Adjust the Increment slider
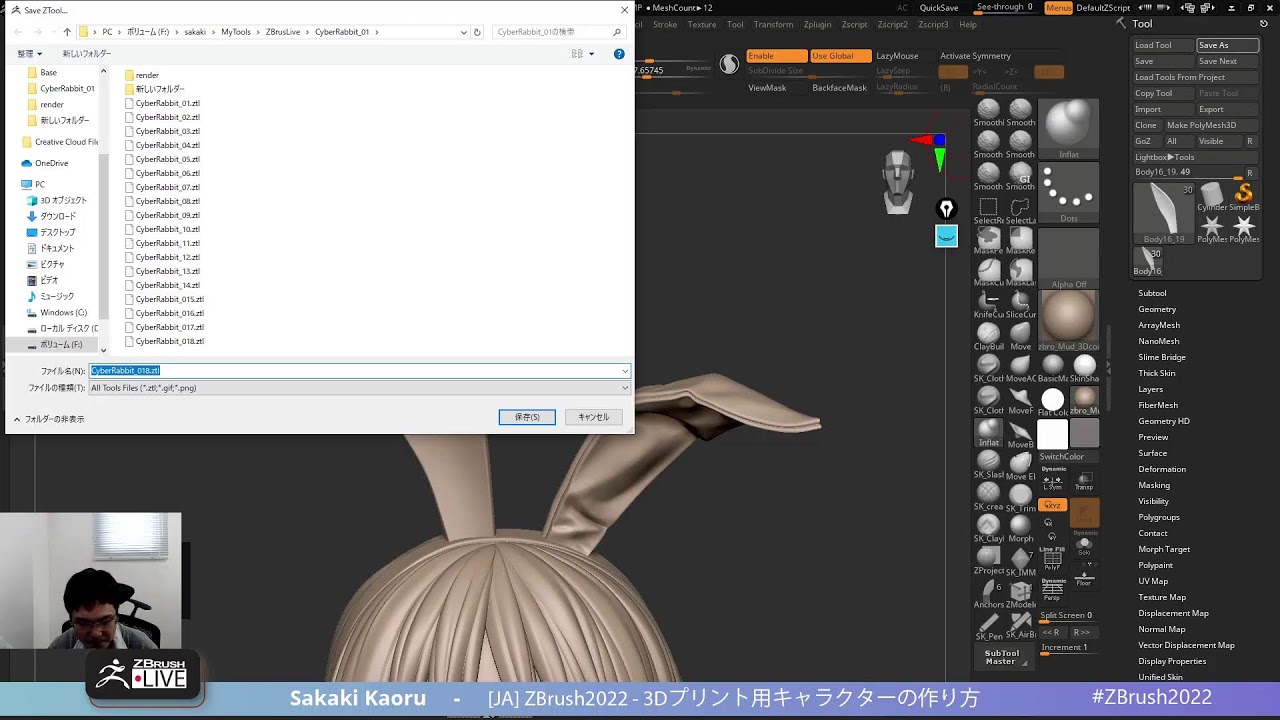 [1068, 648]
